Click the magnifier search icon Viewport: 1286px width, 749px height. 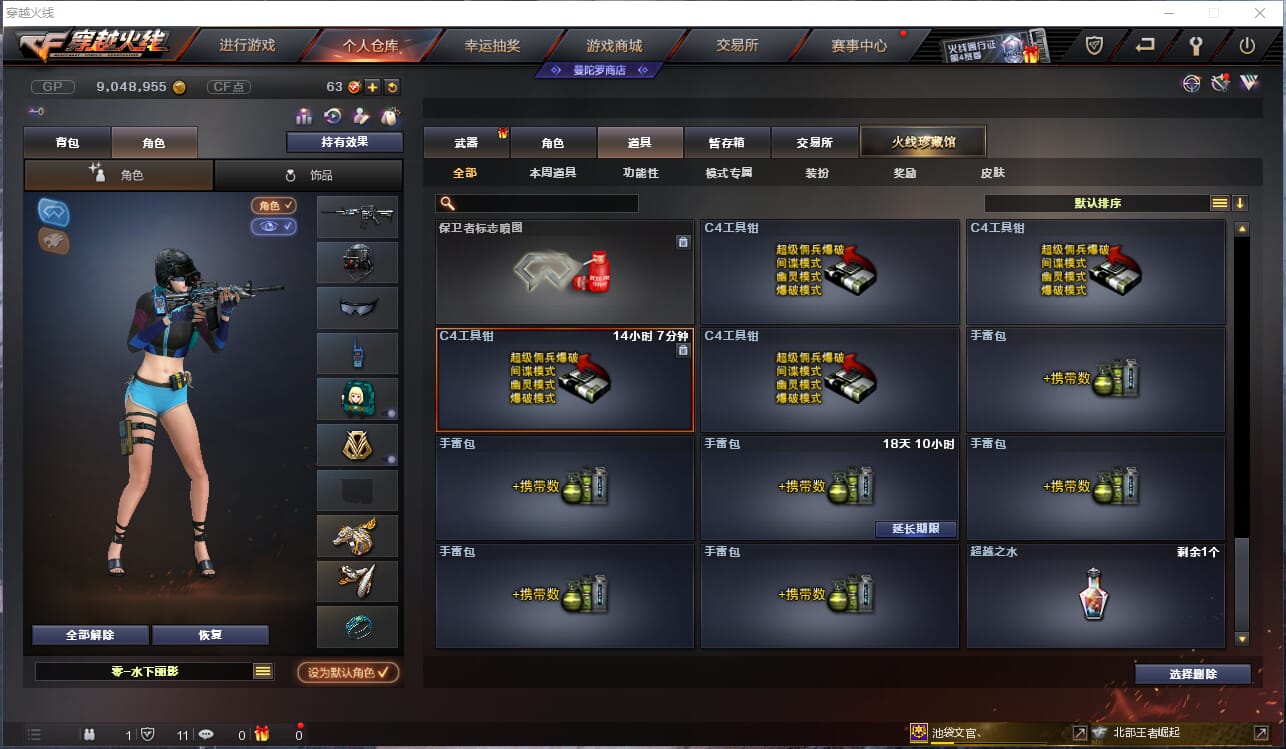pos(447,203)
